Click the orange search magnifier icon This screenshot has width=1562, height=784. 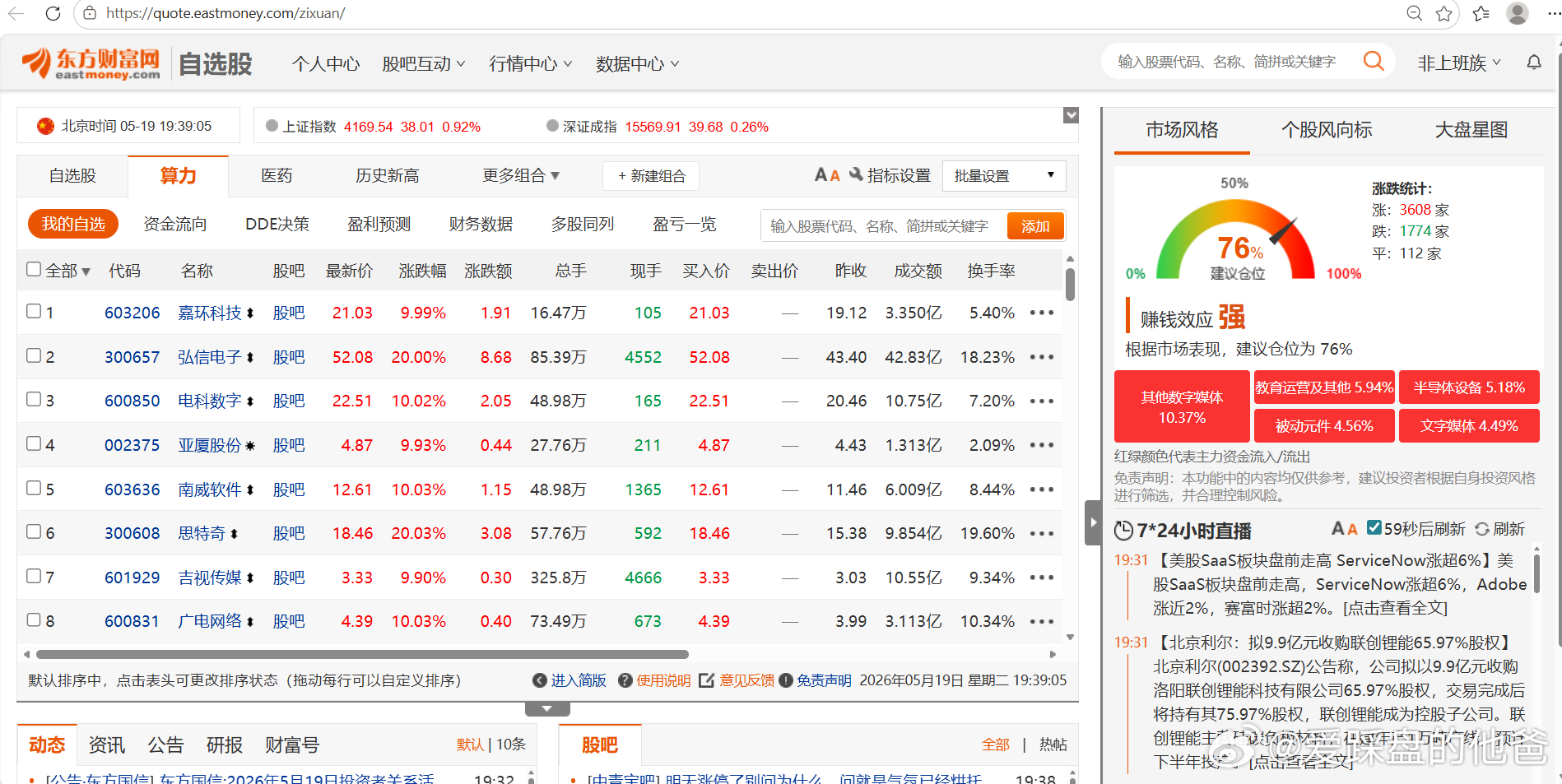[1374, 61]
